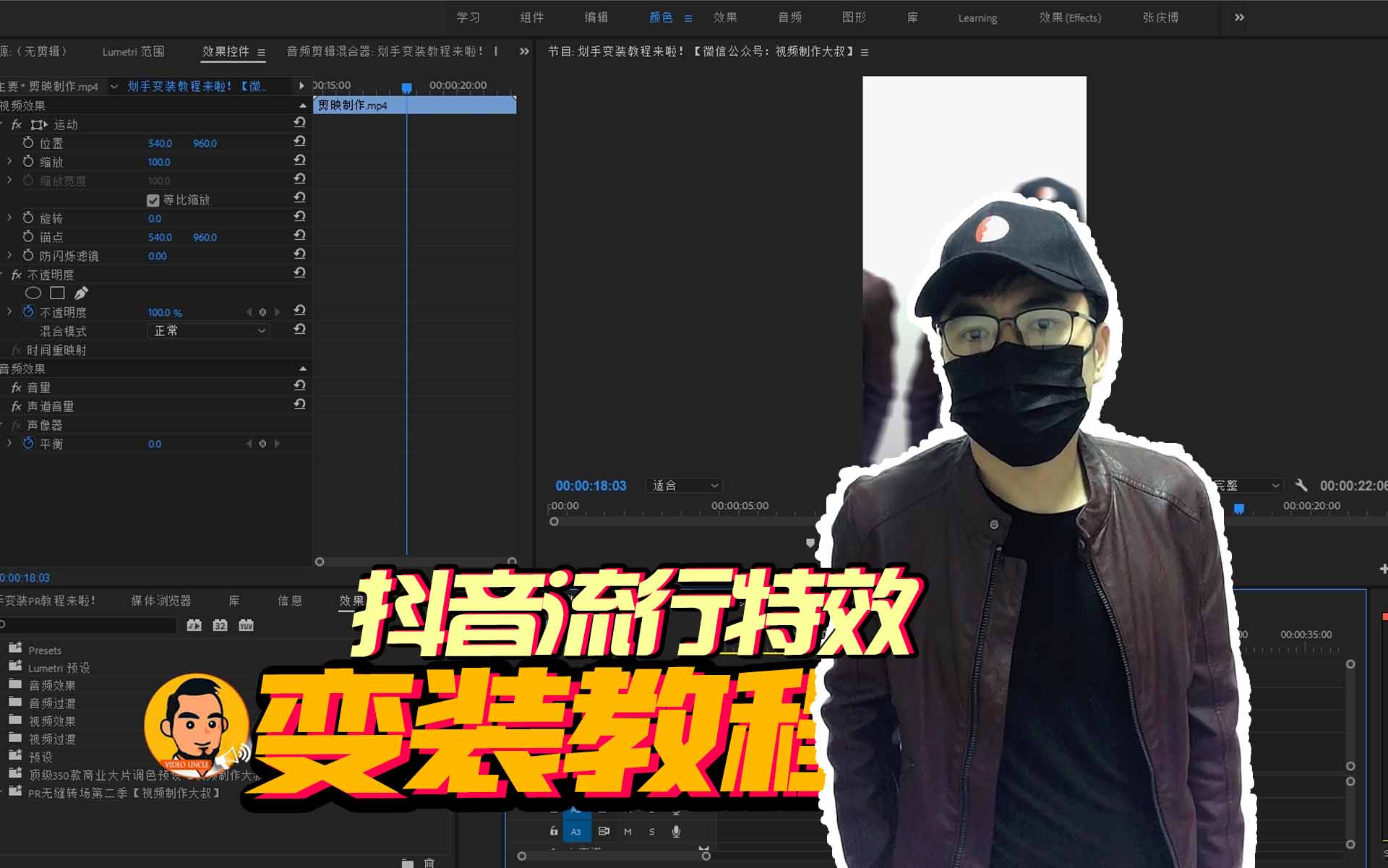Open the 完整 playback resolution dropdown
The height and width of the screenshot is (868, 1388).
(1248, 486)
